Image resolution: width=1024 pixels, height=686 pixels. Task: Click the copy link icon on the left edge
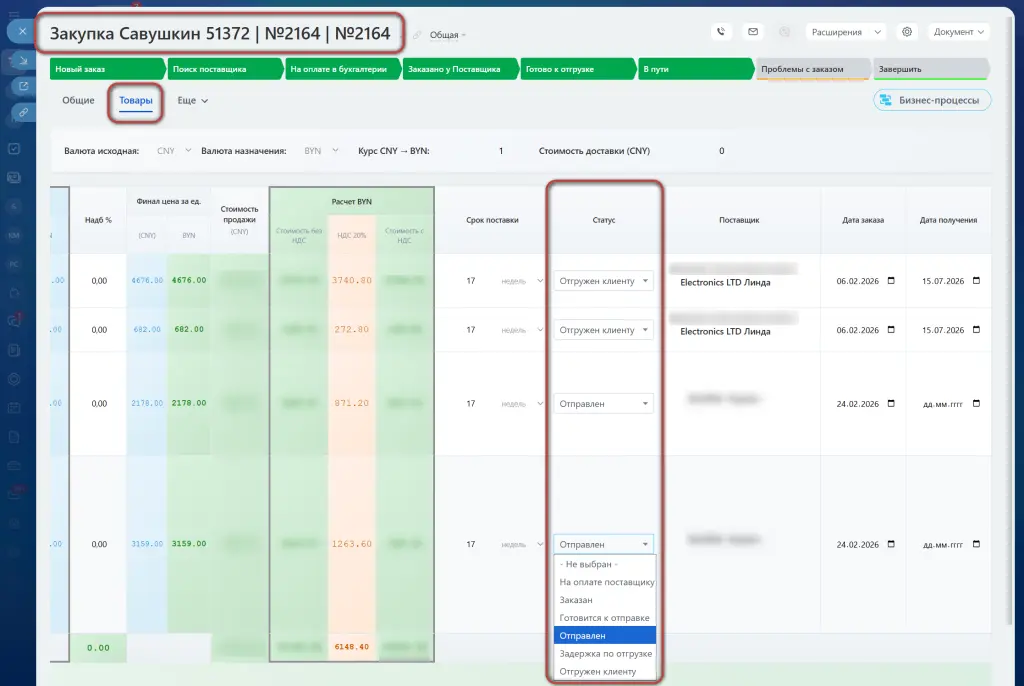click(x=23, y=112)
